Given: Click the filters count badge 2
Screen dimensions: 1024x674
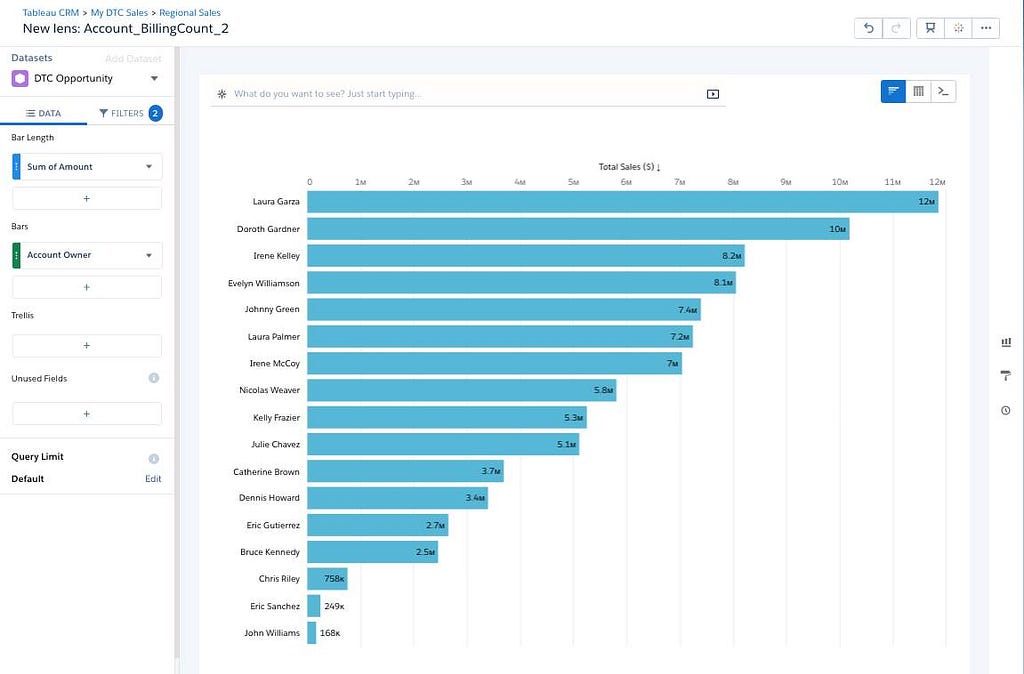Looking at the screenshot, I should click(155, 113).
